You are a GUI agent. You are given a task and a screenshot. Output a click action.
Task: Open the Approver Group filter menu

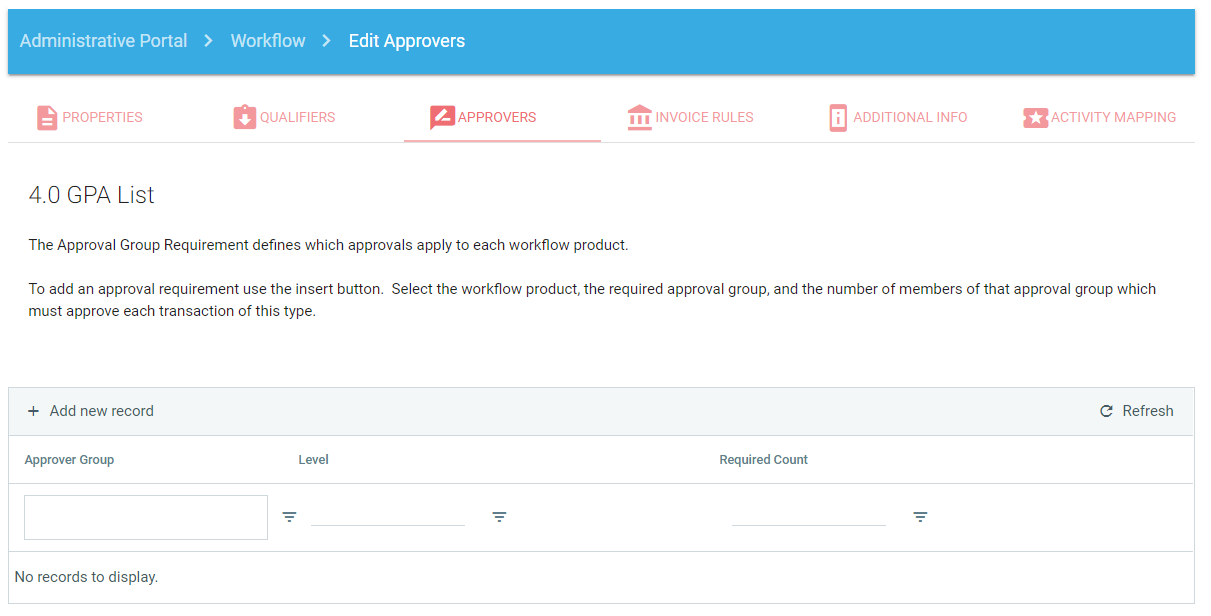[289, 517]
